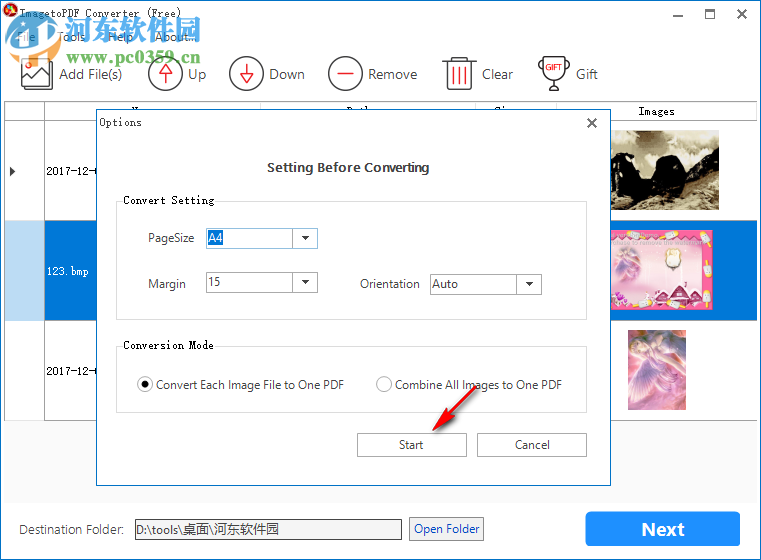The image size is (761, 560).
Task: Click the Open Folder button
Action: tap(447, 529)
